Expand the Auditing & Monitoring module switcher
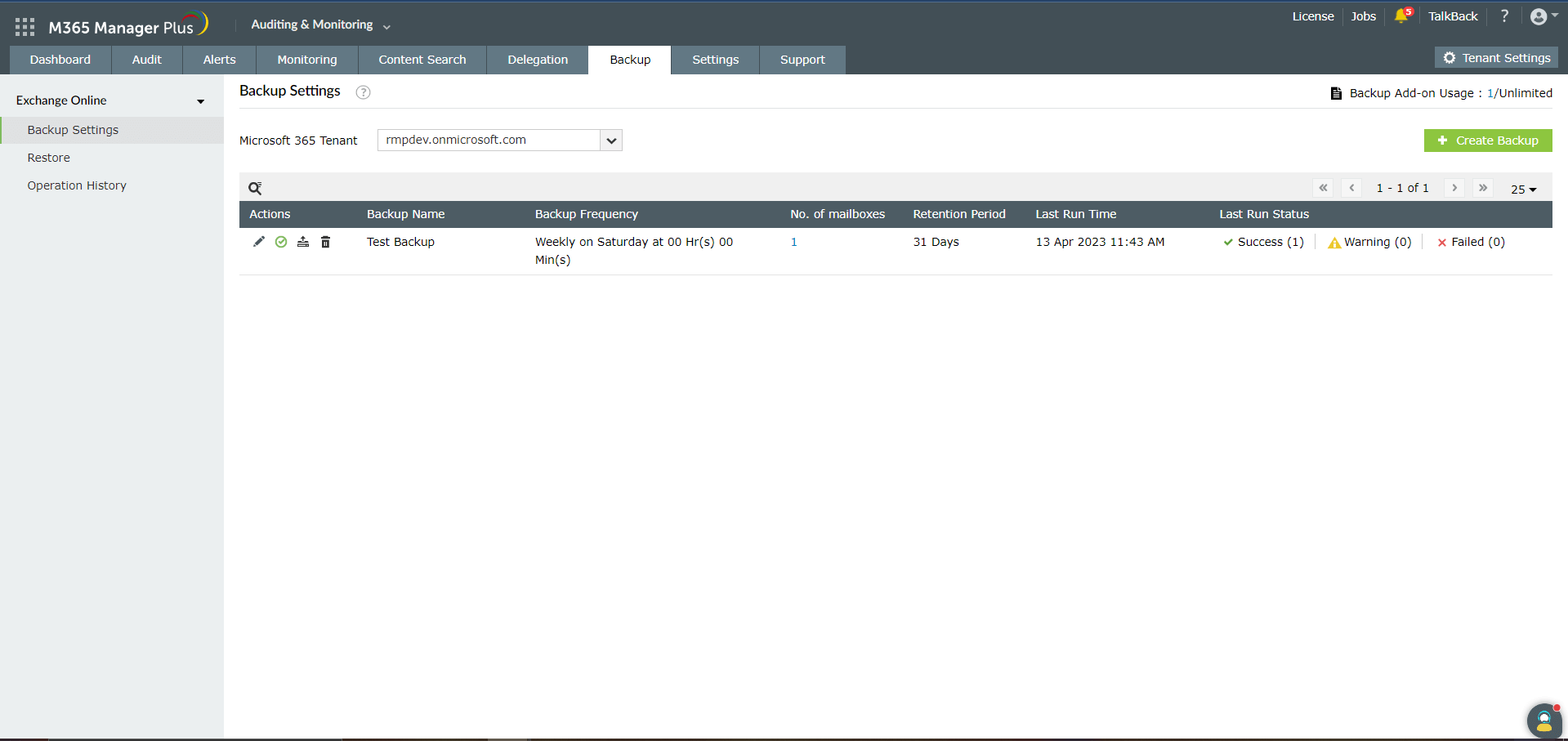Screen dimensions: 1568x741 coord(320,25)
